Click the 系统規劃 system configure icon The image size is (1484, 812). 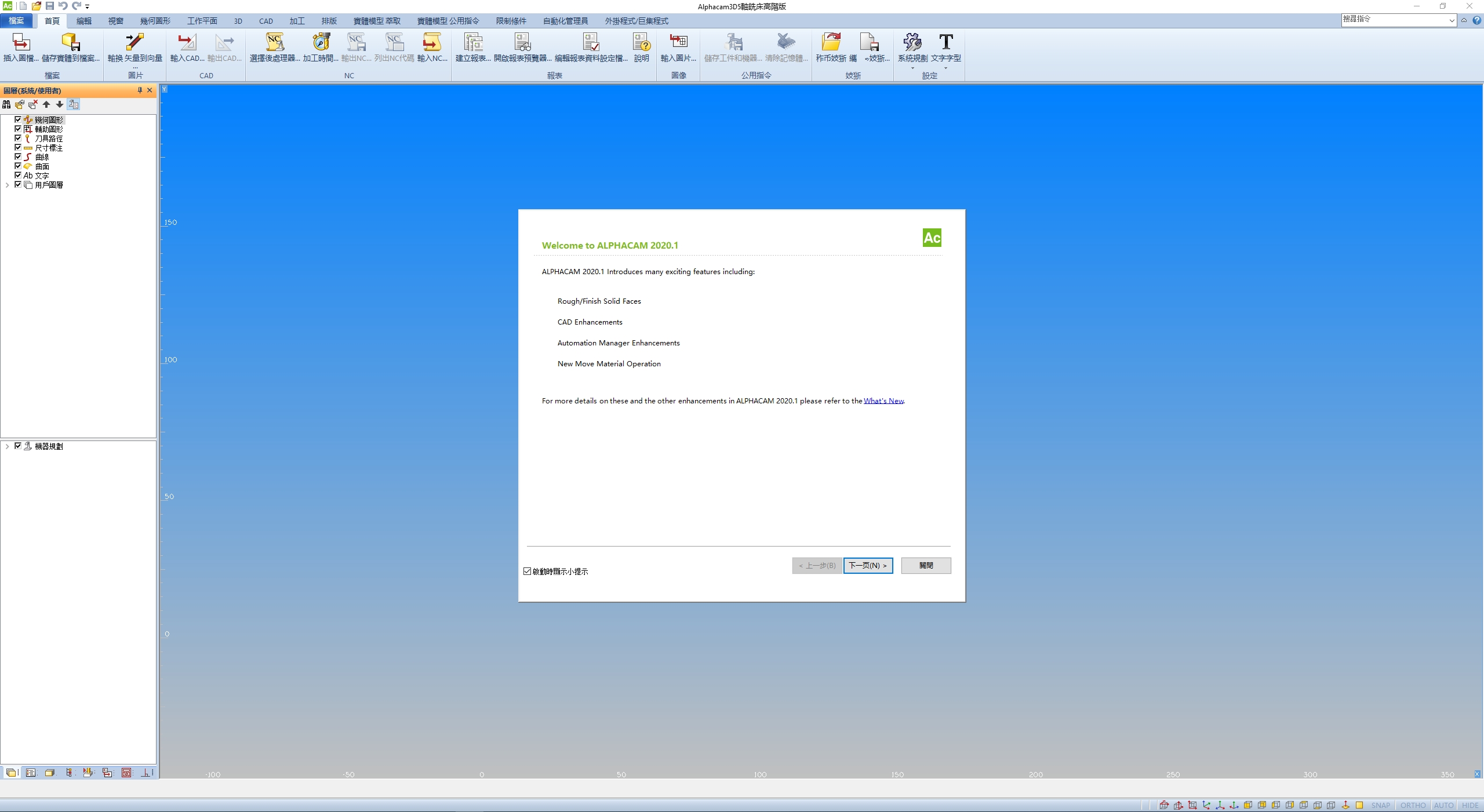tap(912, 43)
